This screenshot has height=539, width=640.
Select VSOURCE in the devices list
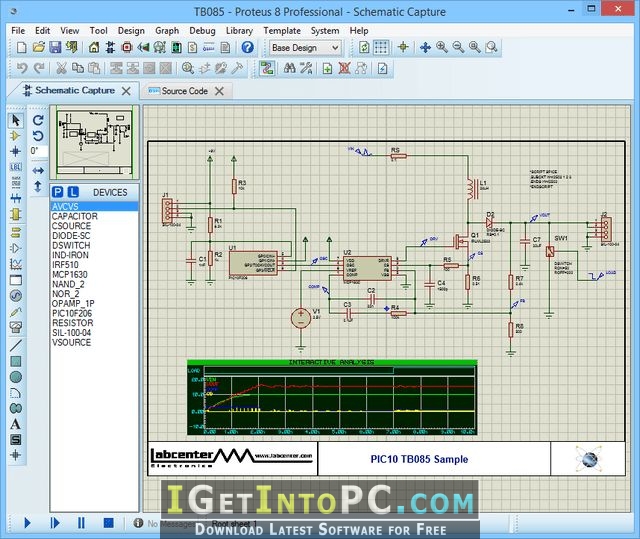[94, 342]
